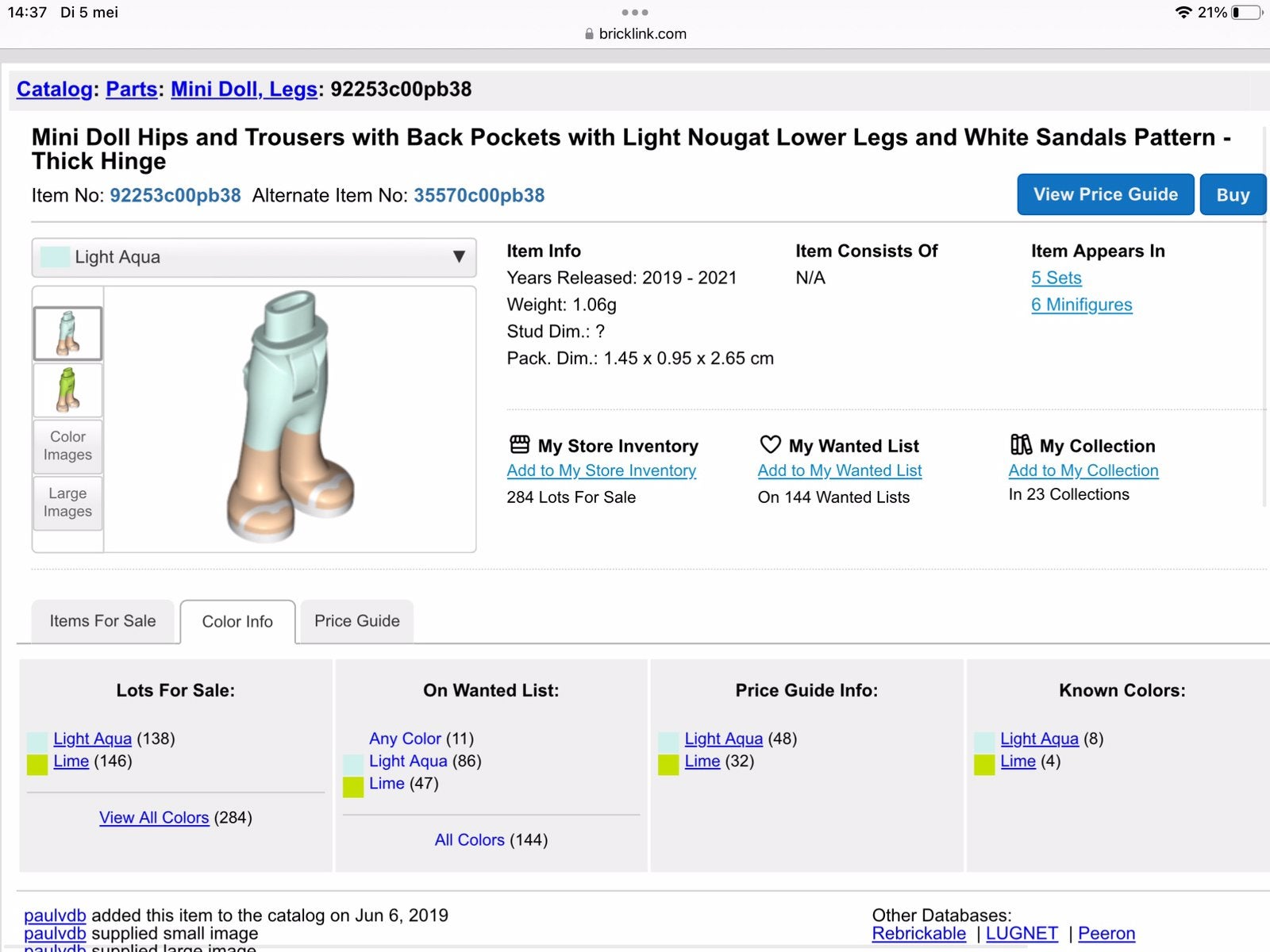Switch to the Items For Sale tab

pyautogui.click(x=102, y=621)
